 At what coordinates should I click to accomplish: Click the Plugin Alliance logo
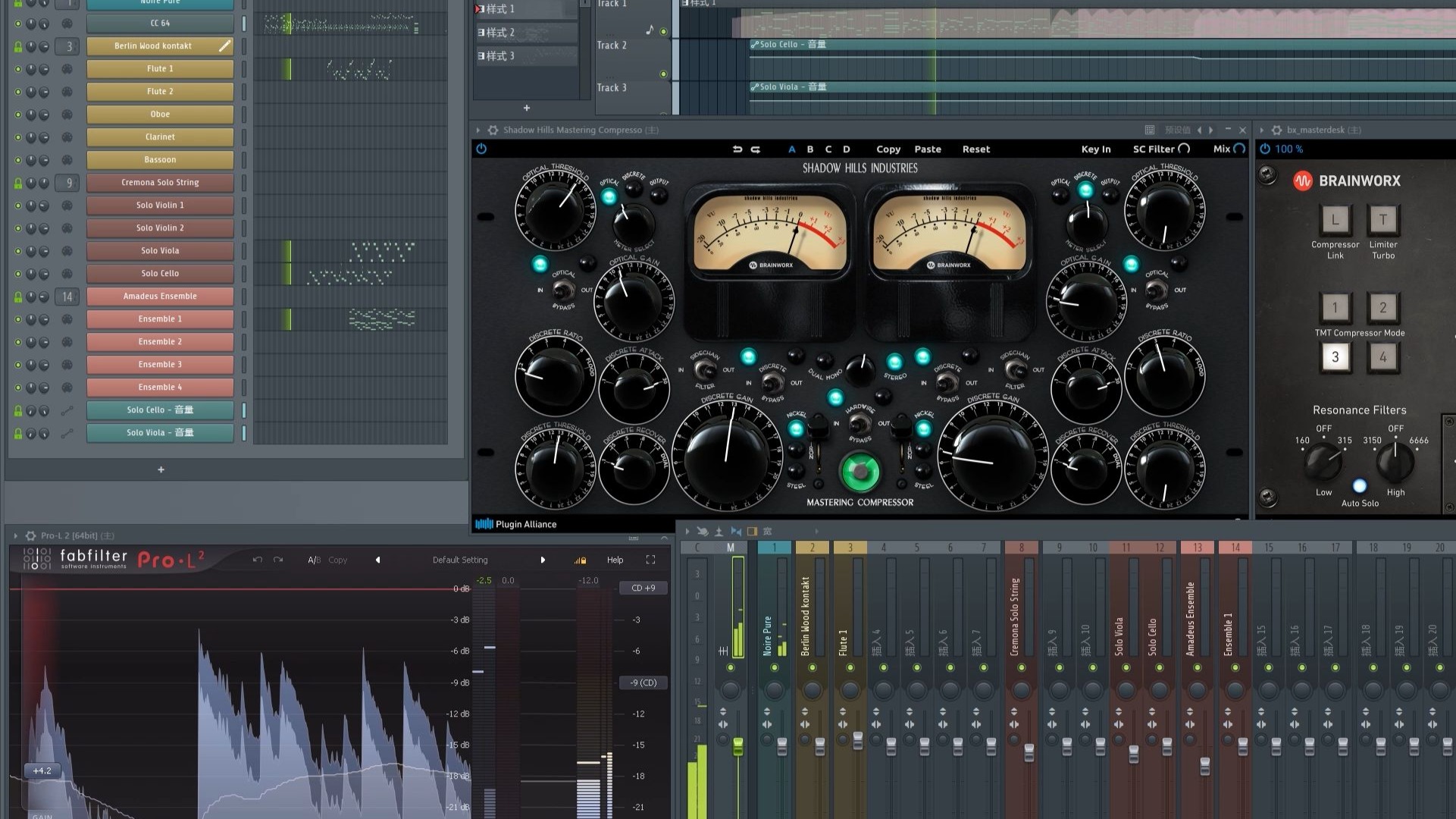tap(515, 524)
